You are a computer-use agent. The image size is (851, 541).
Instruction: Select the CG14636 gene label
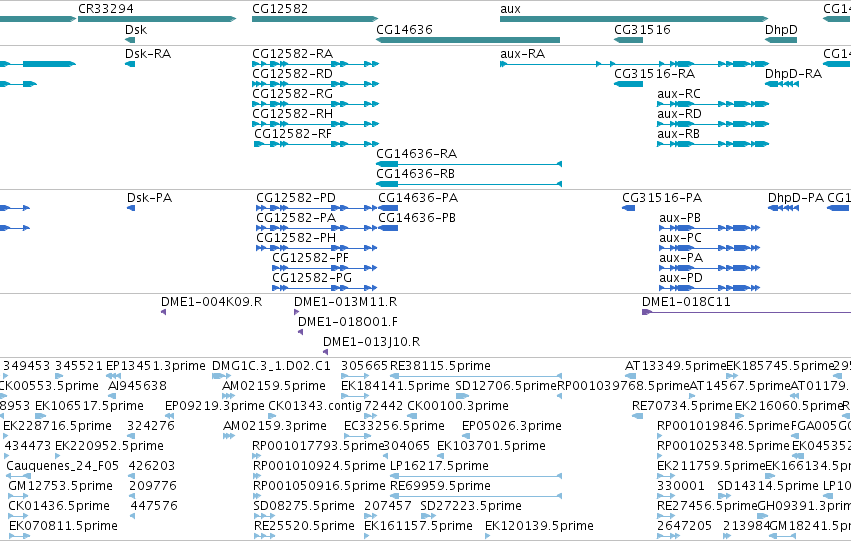pos(404,29)
